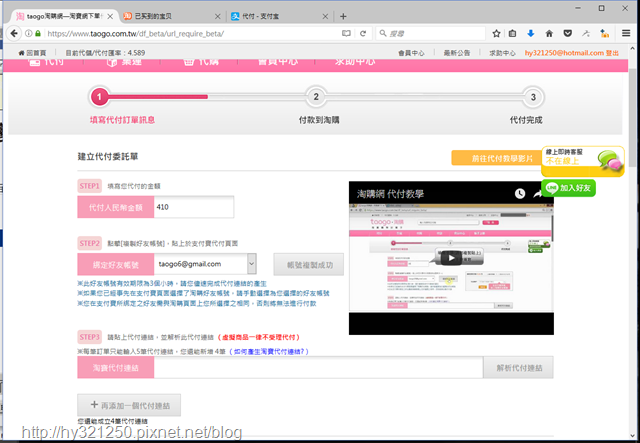Click the 回首頁 home link
Screen dimensions: 640x443
[x=32, y=53]
